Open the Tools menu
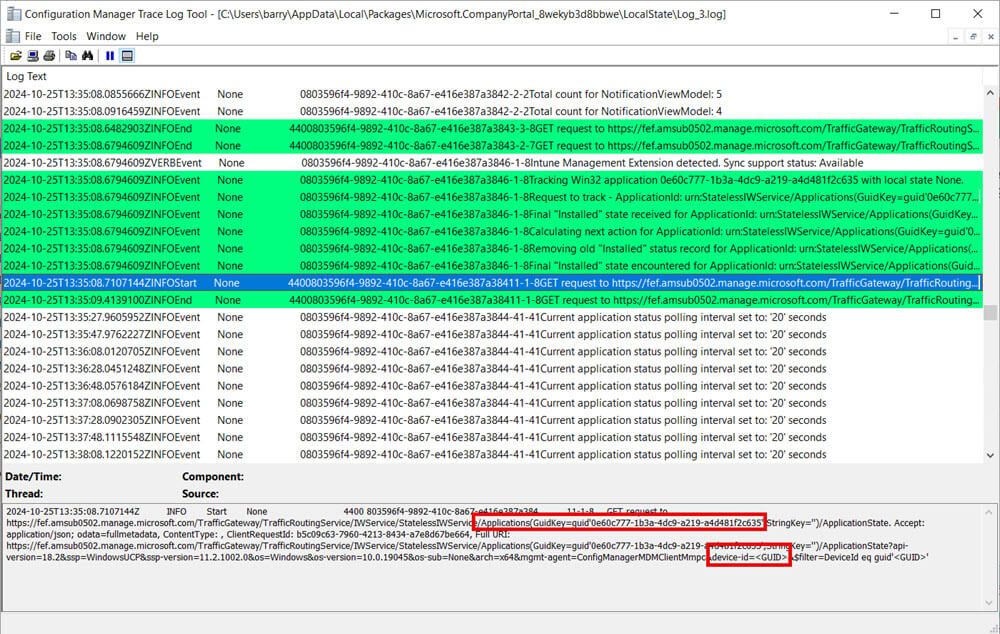Screen dimensions: 1000x634 pyautogui.click(x=64, y=36)
